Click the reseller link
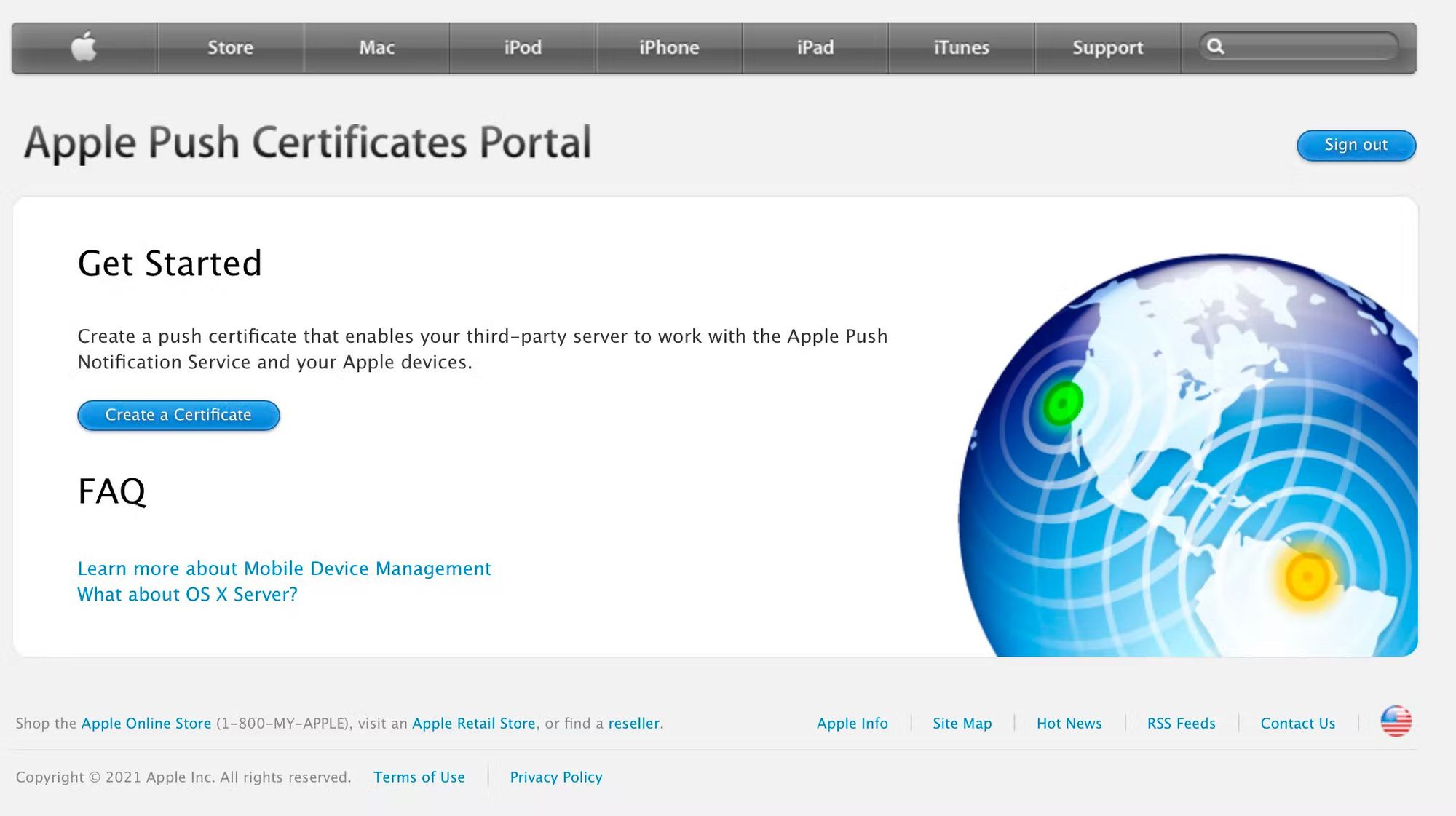This screenshot has width=1456, height=816. coord(633,724)
